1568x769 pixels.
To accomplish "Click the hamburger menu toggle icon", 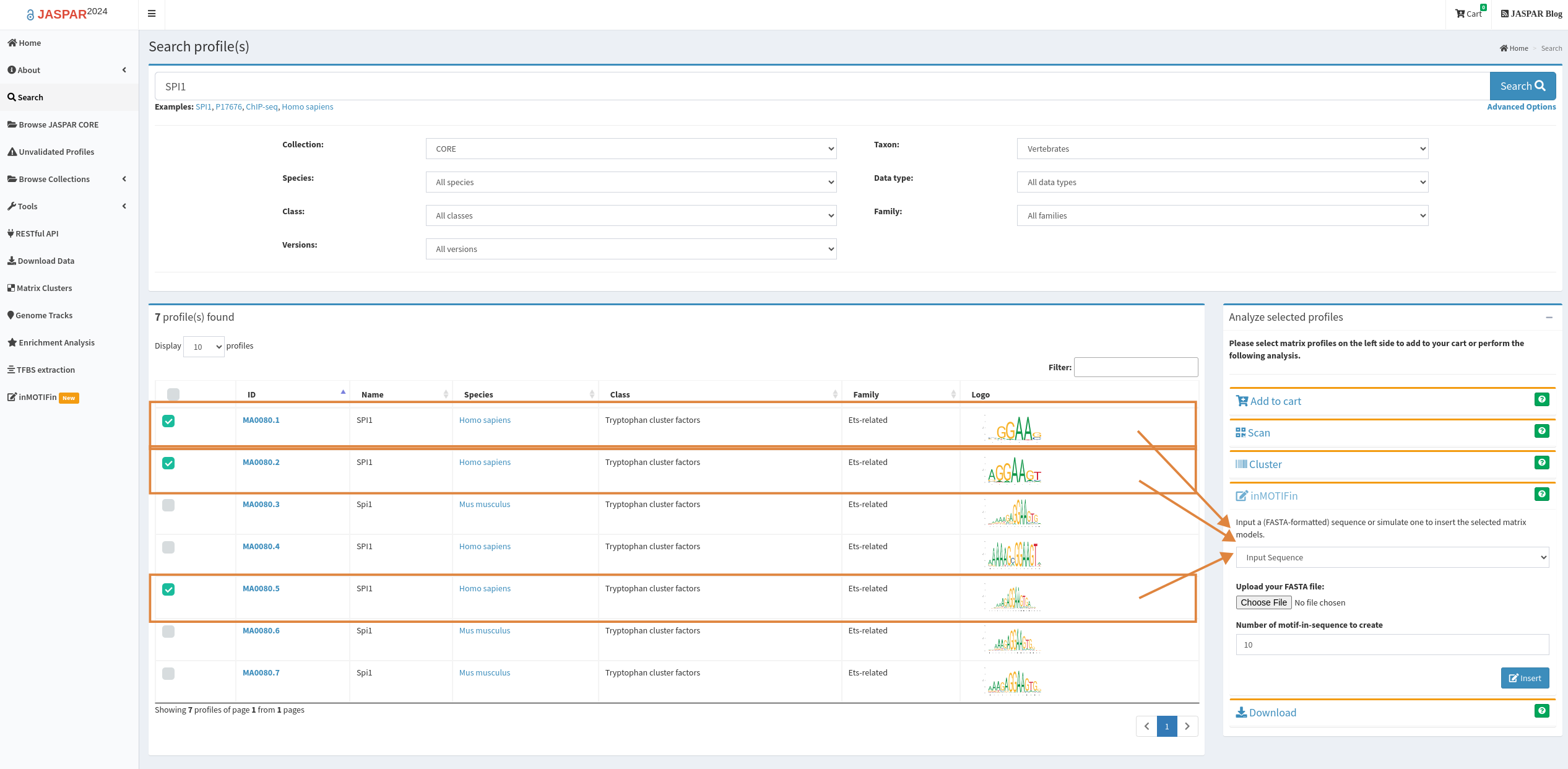I will pos(152,14).
